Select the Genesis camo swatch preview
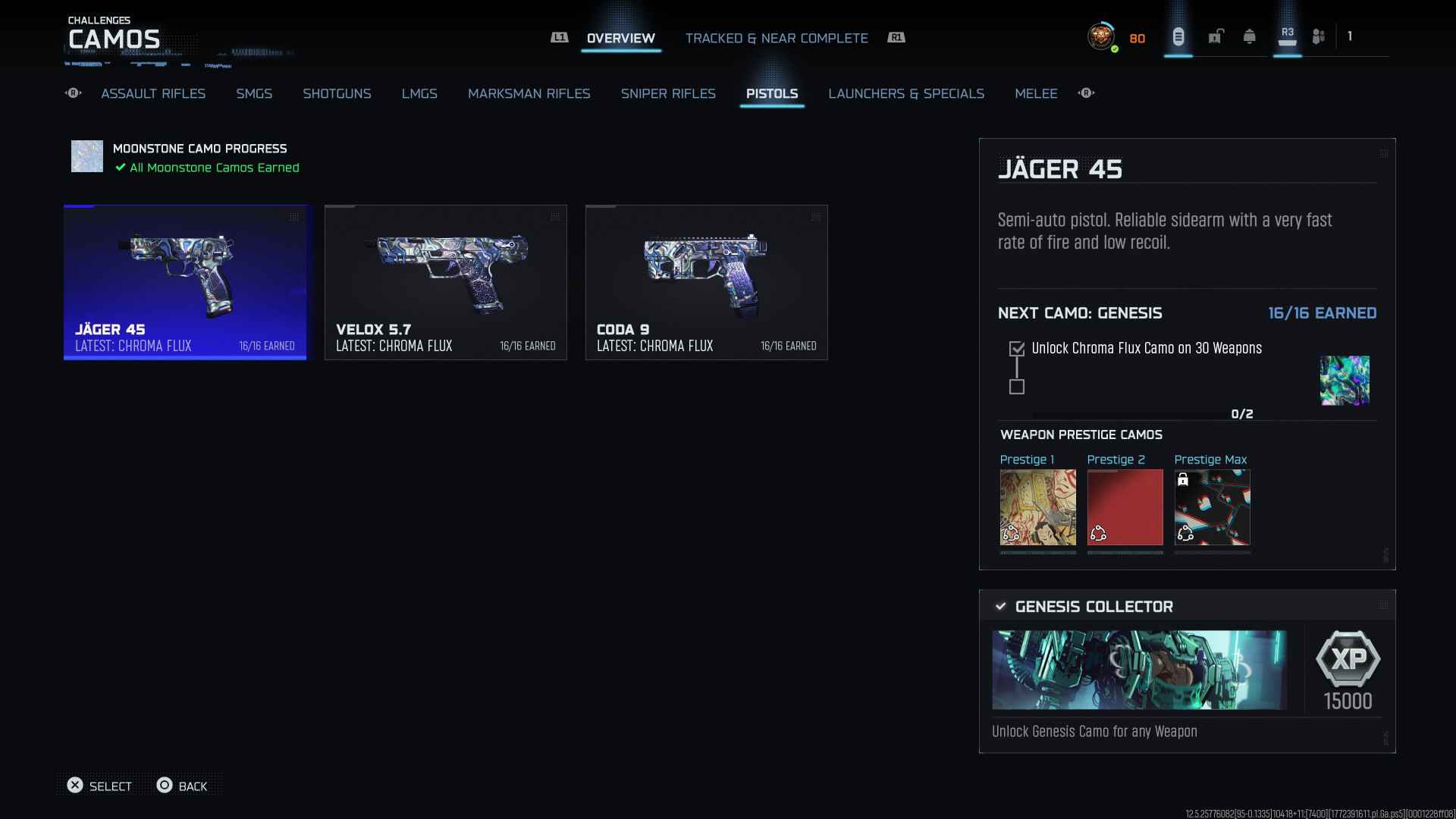1456x819 pixels. click(1344, 381)
